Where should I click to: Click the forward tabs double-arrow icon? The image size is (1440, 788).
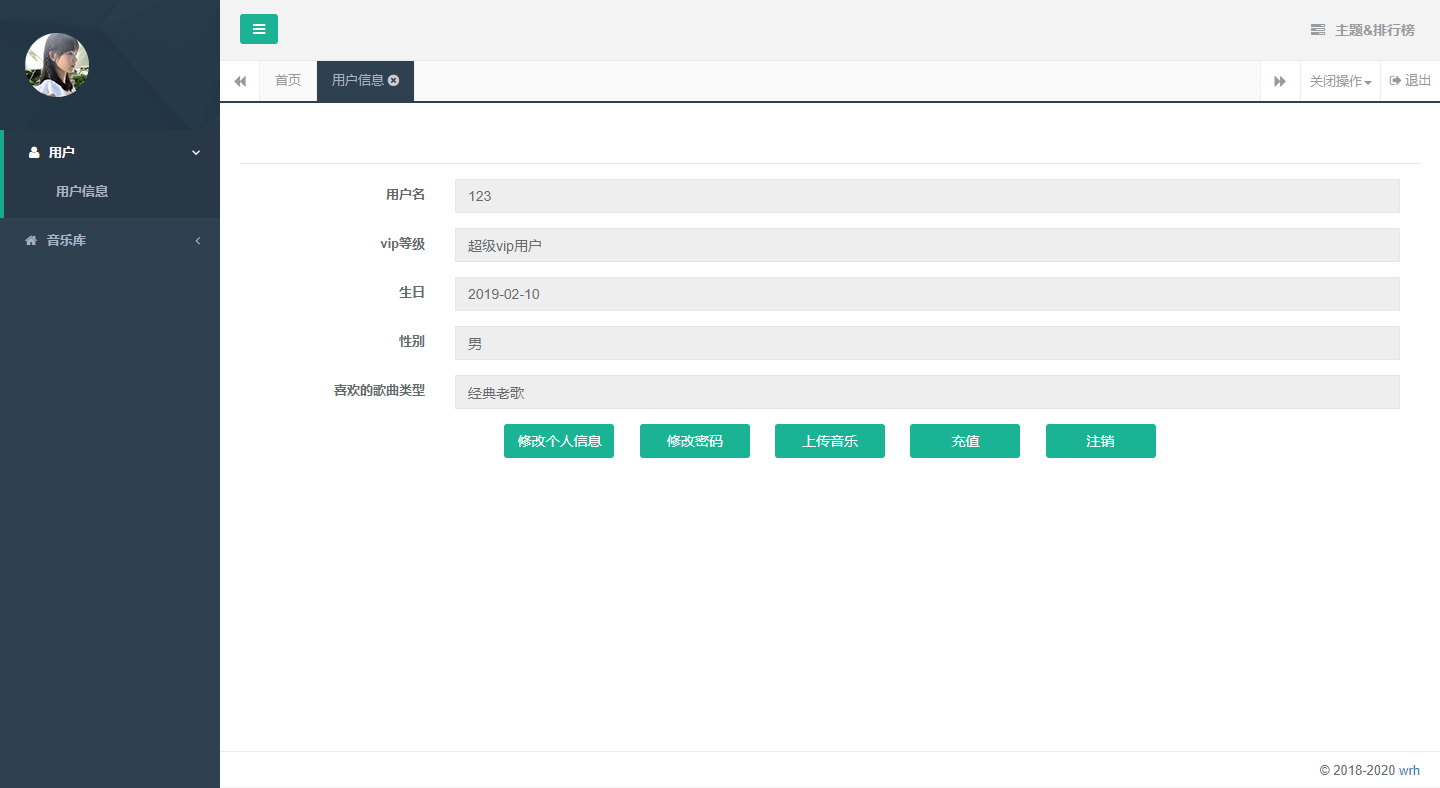1280,81
